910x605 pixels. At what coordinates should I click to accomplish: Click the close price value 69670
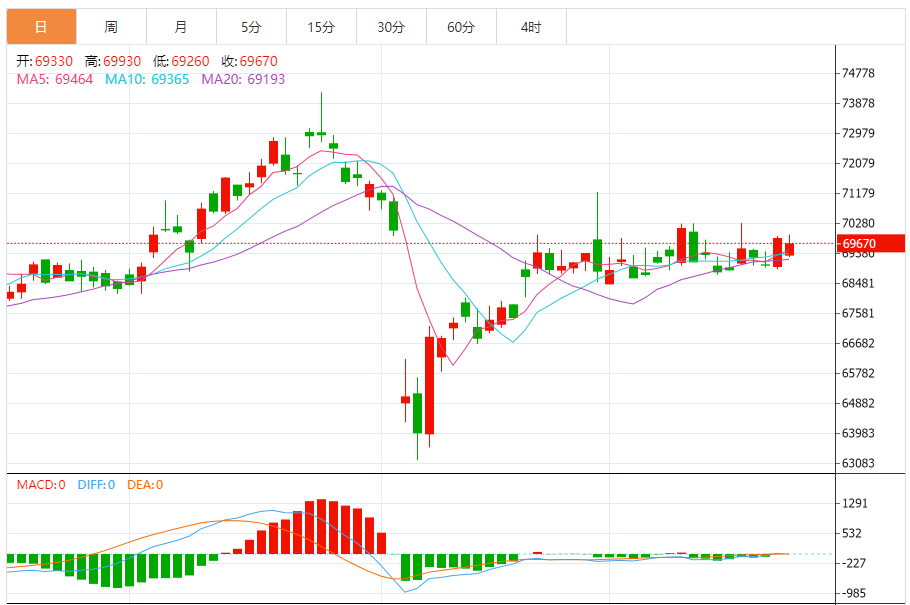(259, 62)
